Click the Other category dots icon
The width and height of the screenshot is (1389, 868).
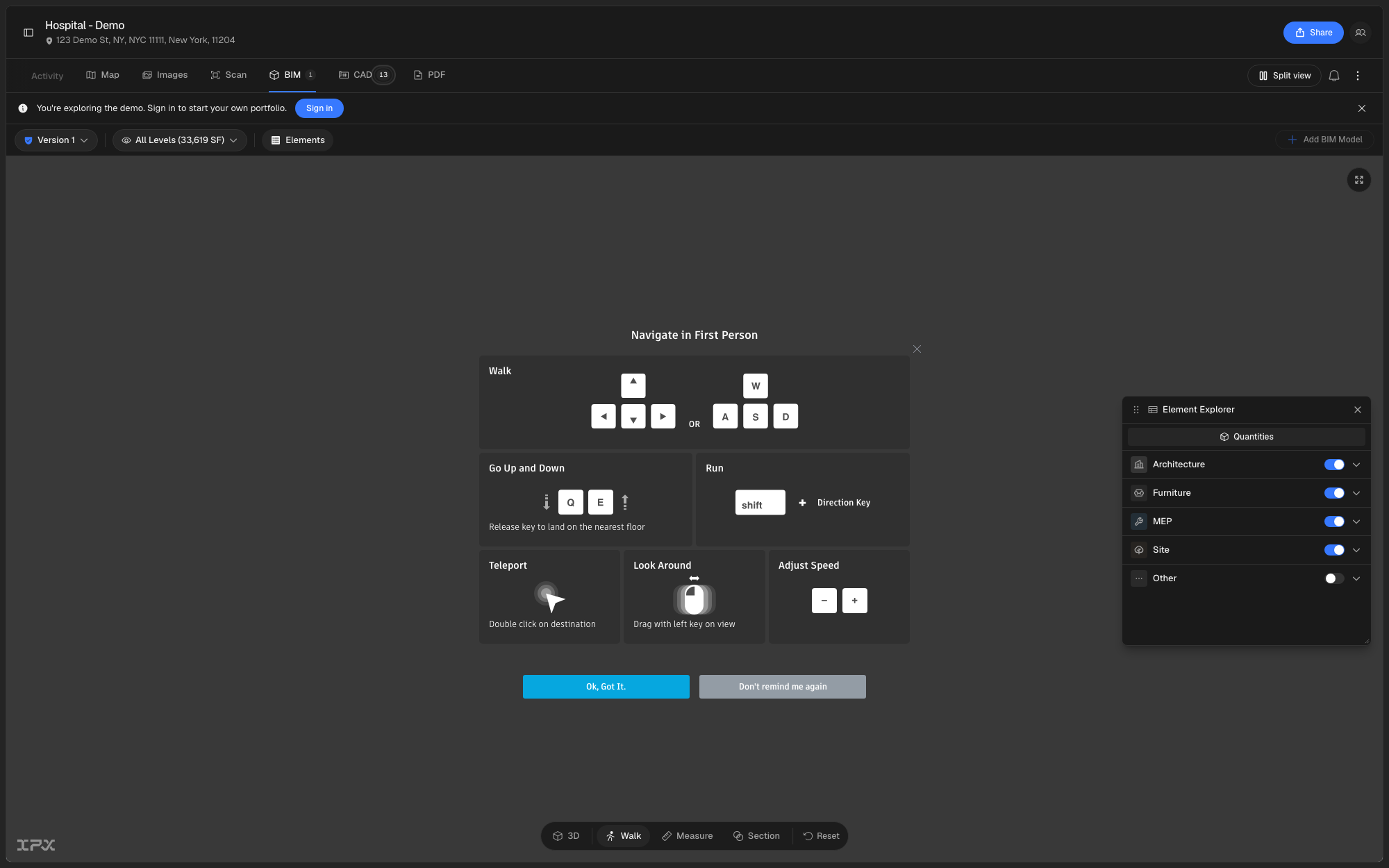click(1138, 578)
